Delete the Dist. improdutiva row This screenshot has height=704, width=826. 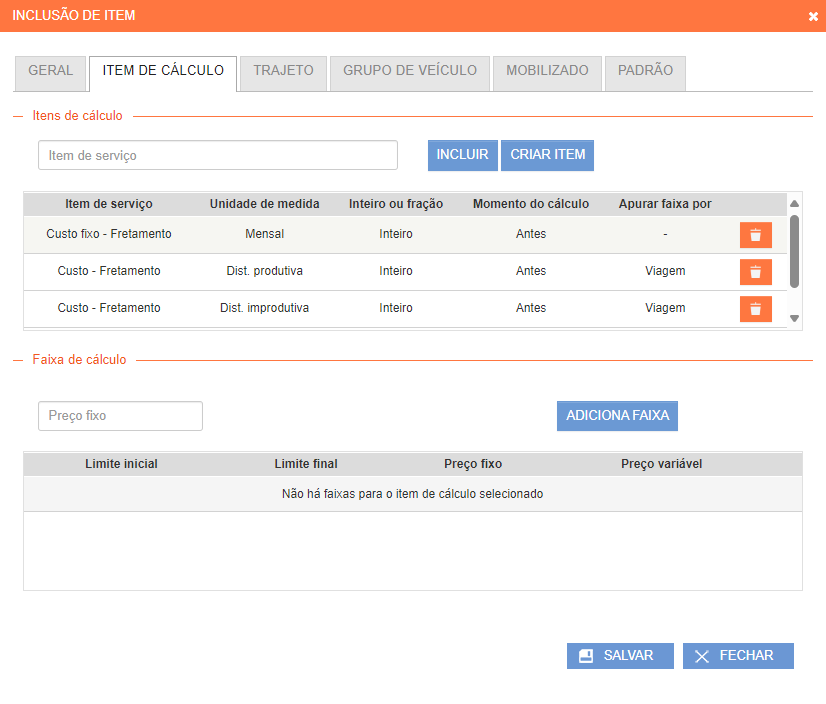pos(755,309)
